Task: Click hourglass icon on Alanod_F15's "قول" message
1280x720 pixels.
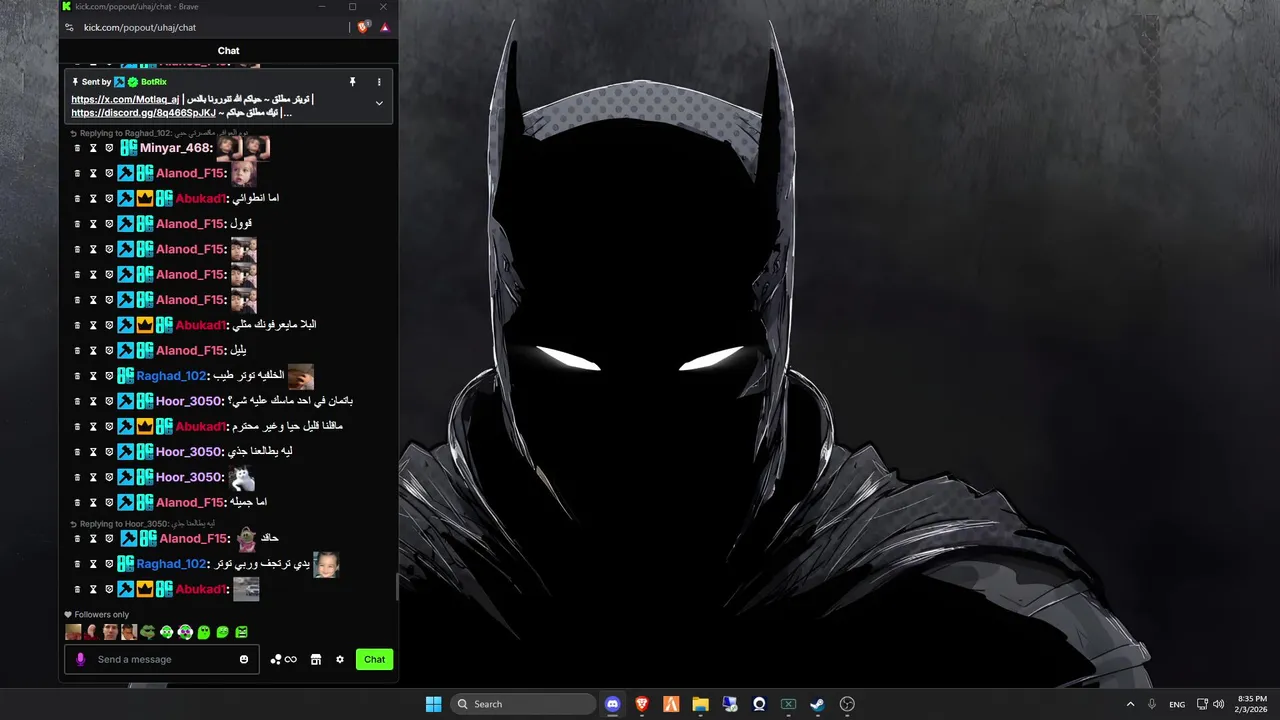Action: 93,224
